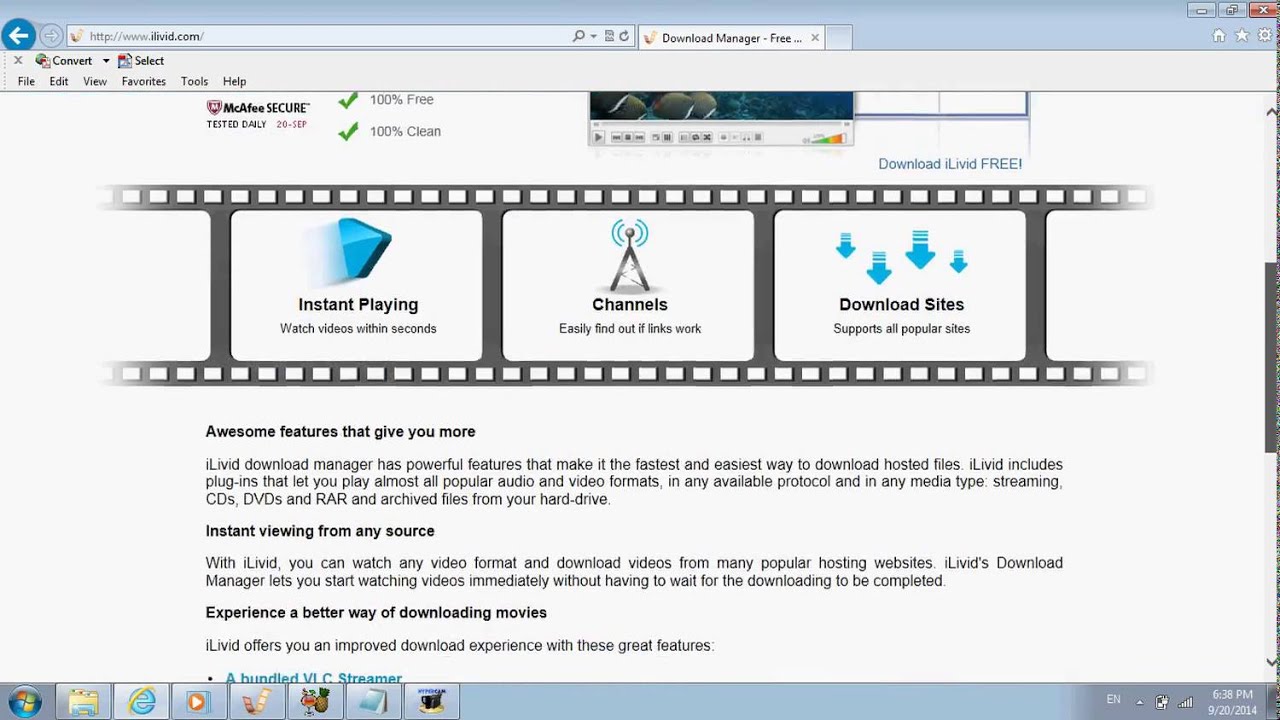This screenshot has width=1280, height=720.
Task: Open File Explorer from the taskbar
Action: point(84,702)
